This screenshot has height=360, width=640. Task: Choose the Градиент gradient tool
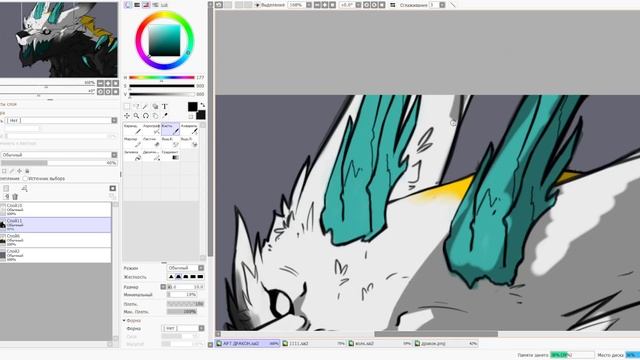pos(170,155)
